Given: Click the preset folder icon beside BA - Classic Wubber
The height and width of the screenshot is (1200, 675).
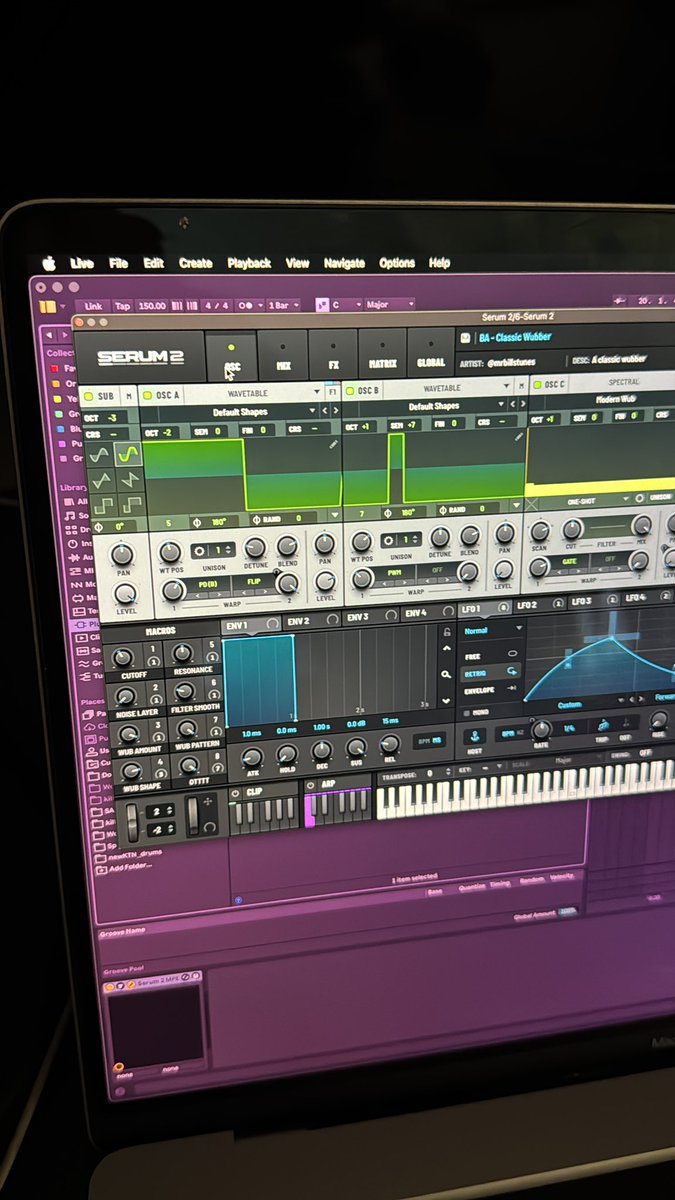Looking at the screenshot, I should [465, 338].
